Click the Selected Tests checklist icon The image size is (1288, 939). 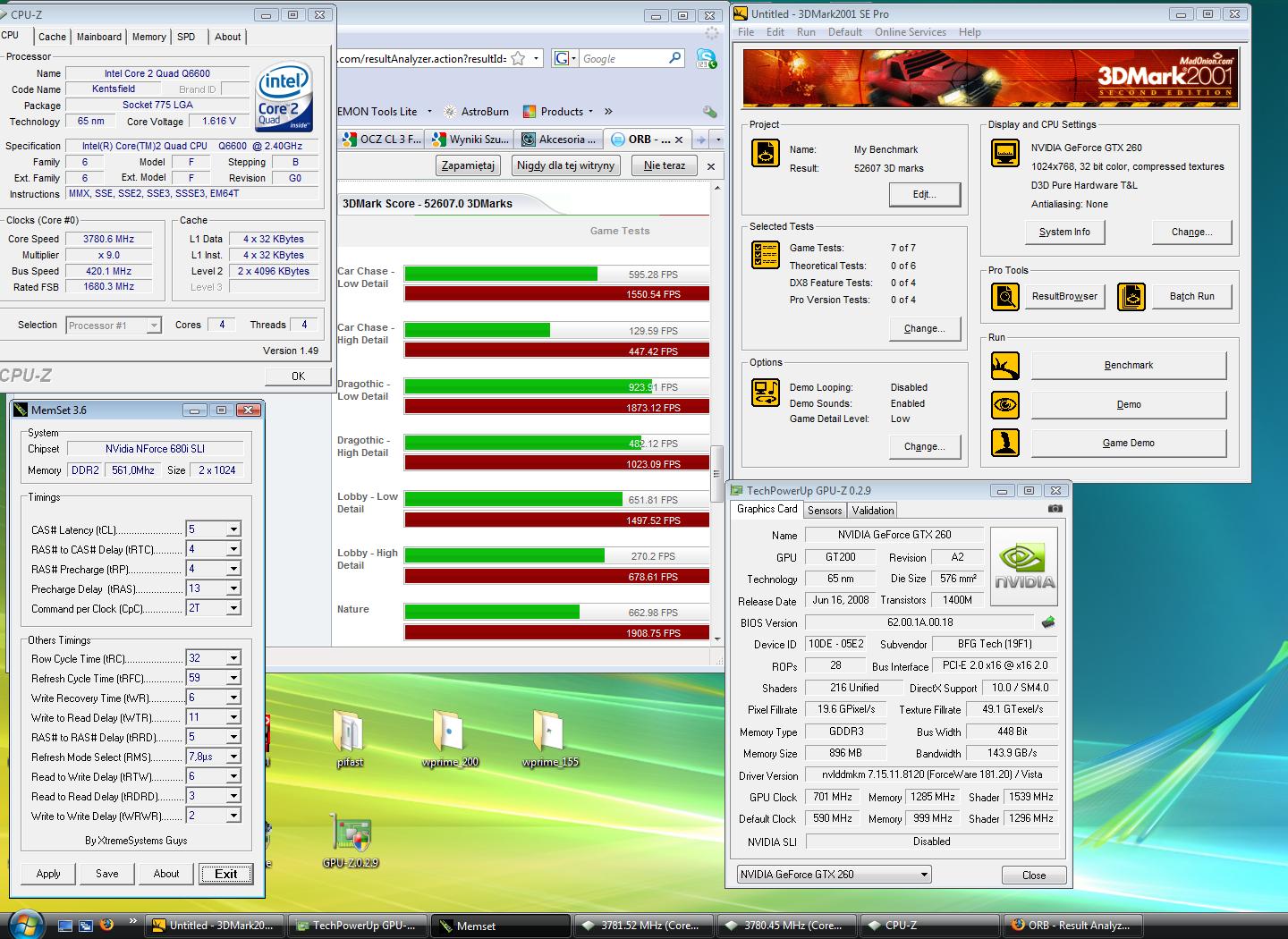(x=766, y=255)
